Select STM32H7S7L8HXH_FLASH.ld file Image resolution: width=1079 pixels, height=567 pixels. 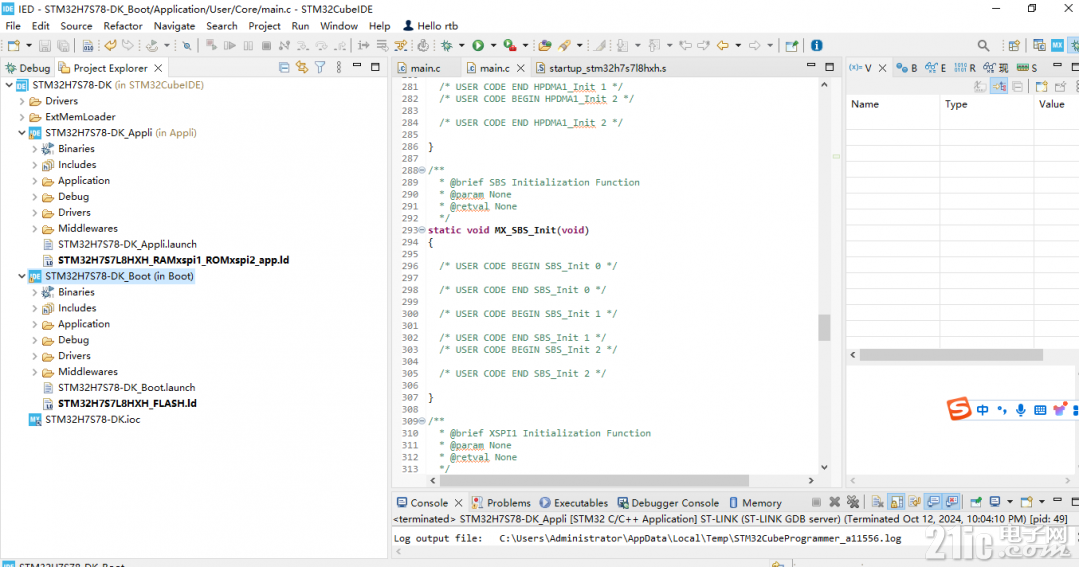127,403
